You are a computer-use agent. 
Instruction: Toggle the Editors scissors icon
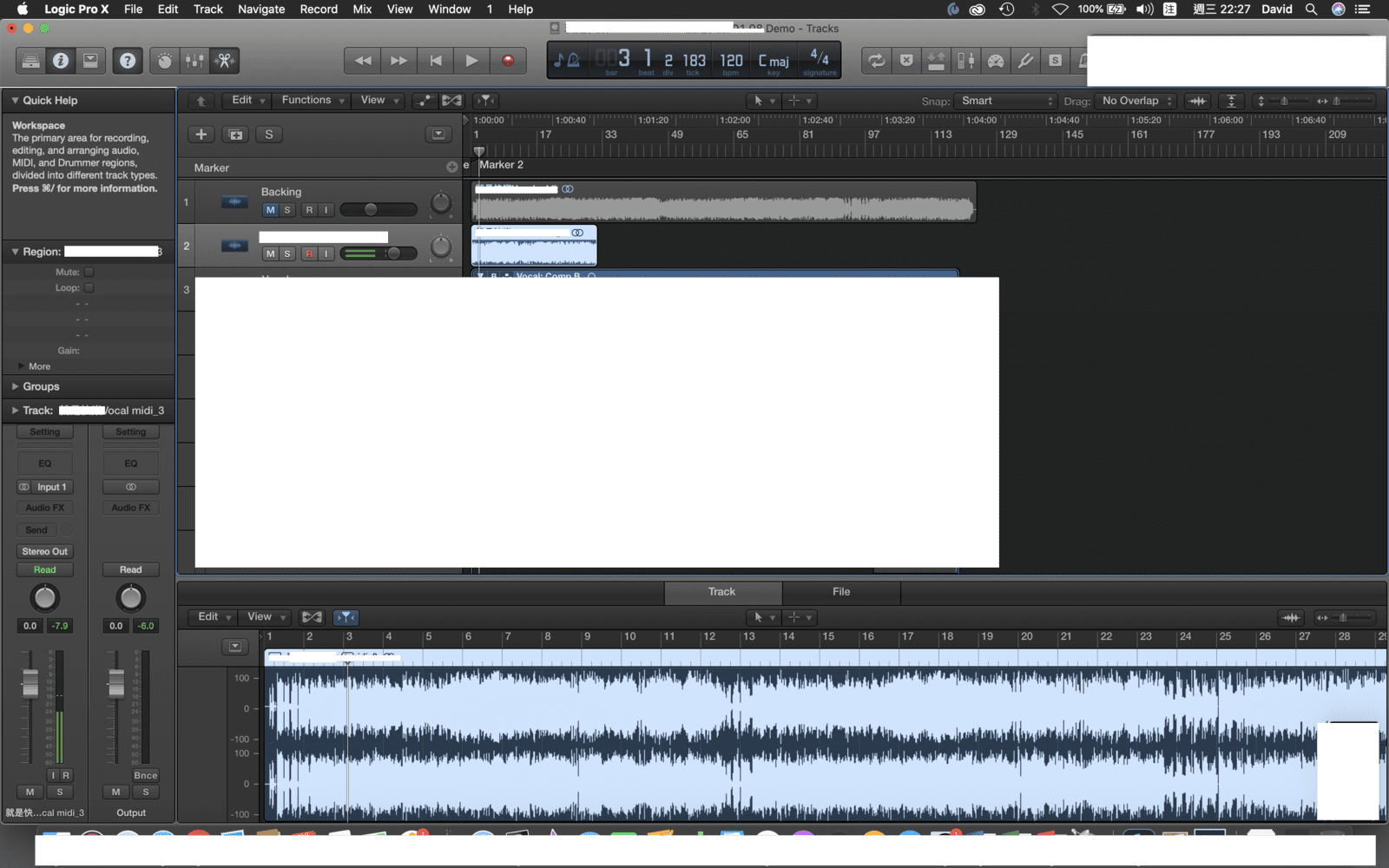tap(225, 61)
